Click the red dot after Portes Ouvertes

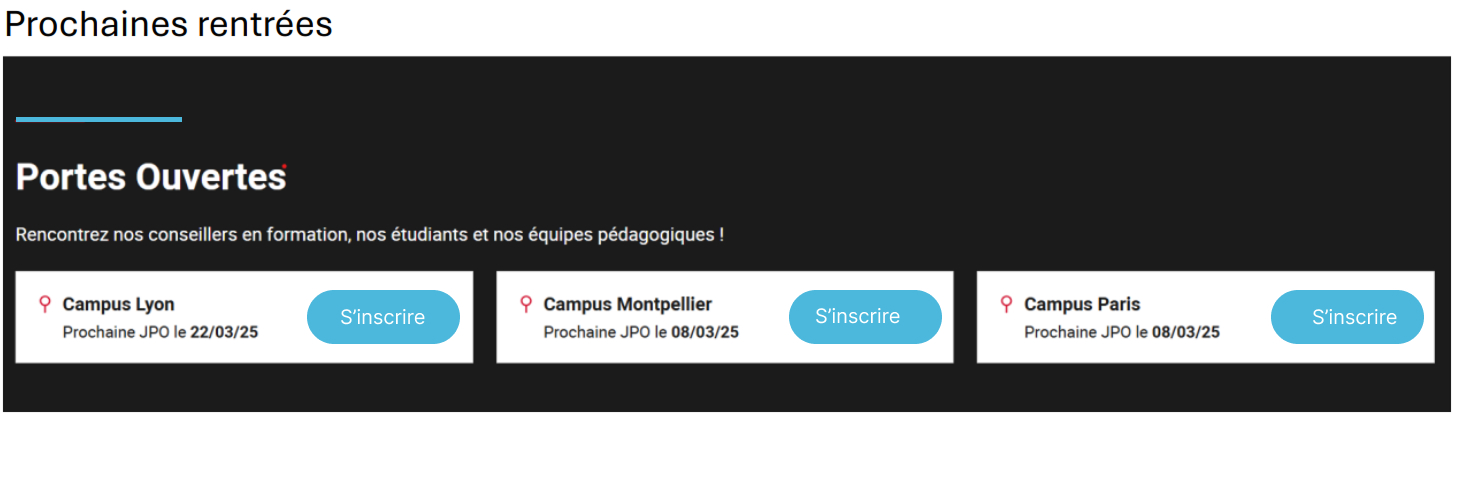pyautogui.click(x=285, y=166)
